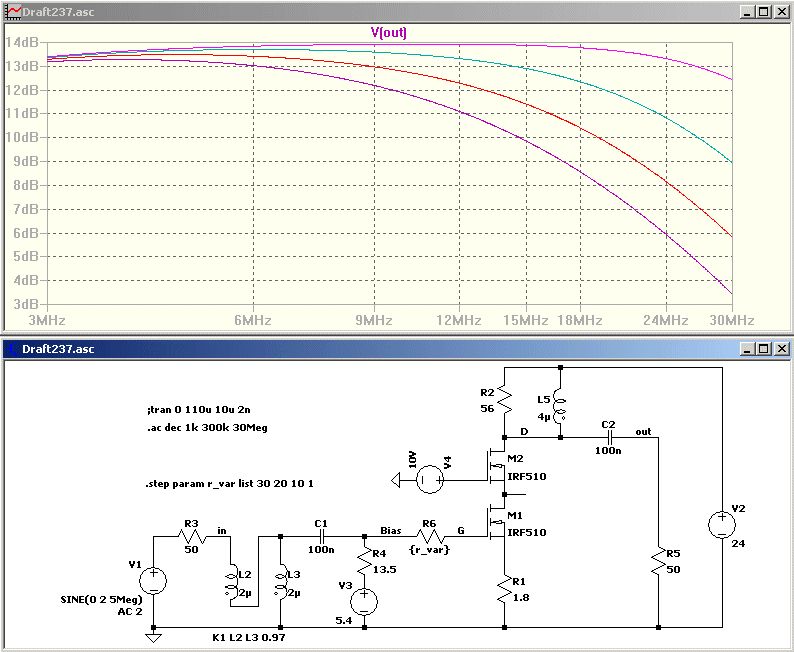Maximize the schematic window

pyautogui.click(x=764, y=349)
